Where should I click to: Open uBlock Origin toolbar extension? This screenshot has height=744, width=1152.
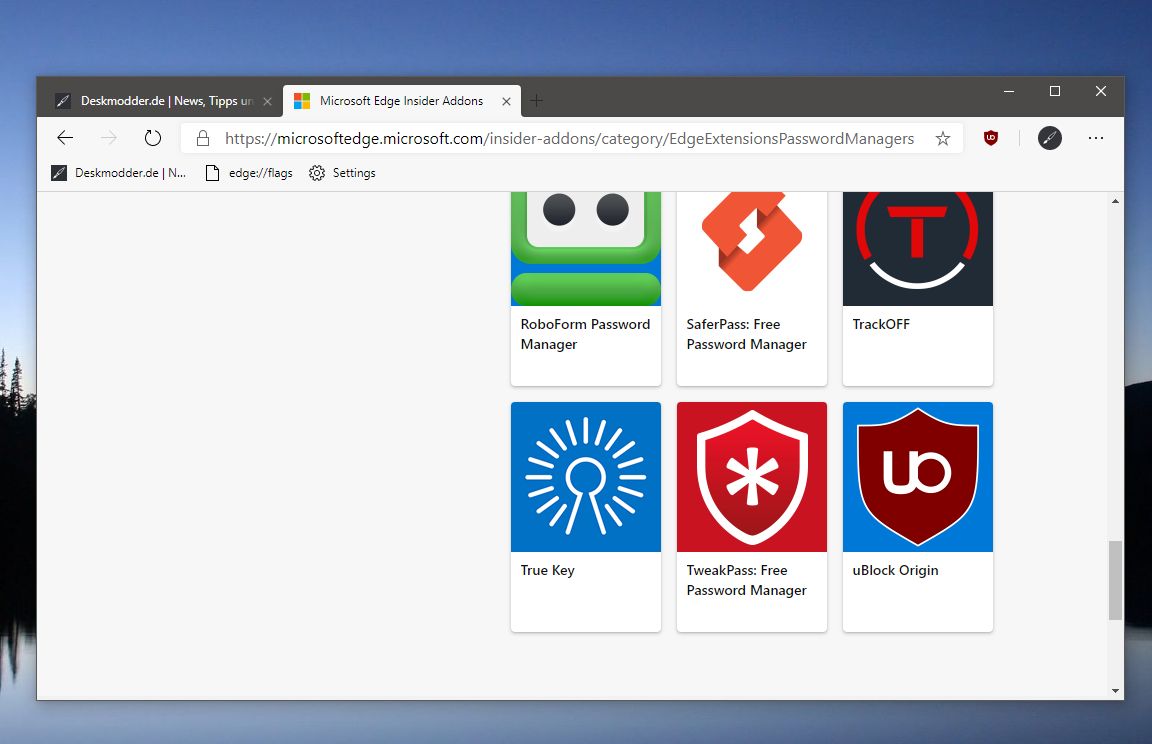[x=991, y=137]
